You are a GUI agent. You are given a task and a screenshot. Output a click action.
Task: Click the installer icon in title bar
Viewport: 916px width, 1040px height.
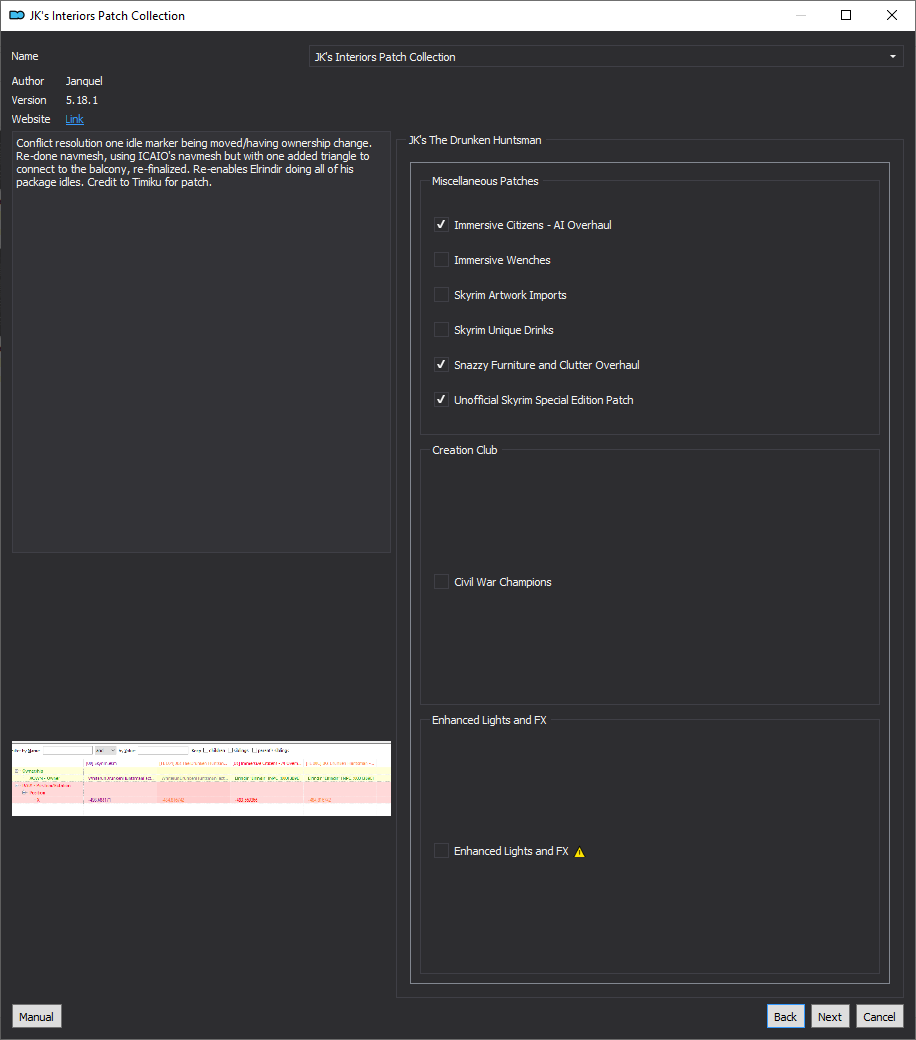(x=17, y=15)
